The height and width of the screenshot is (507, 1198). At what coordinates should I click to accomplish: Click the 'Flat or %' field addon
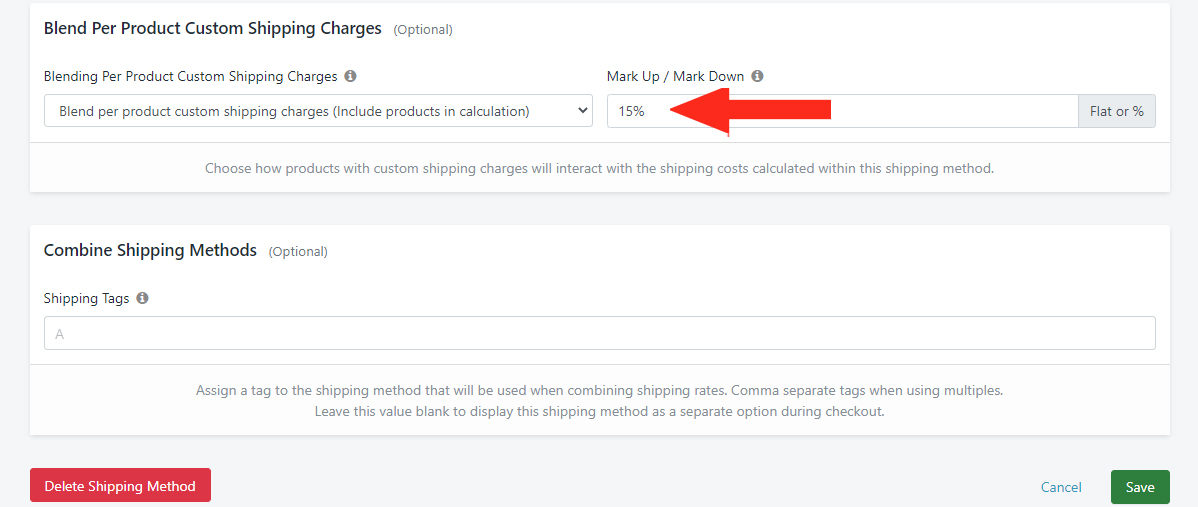(x=1117, y=111)
